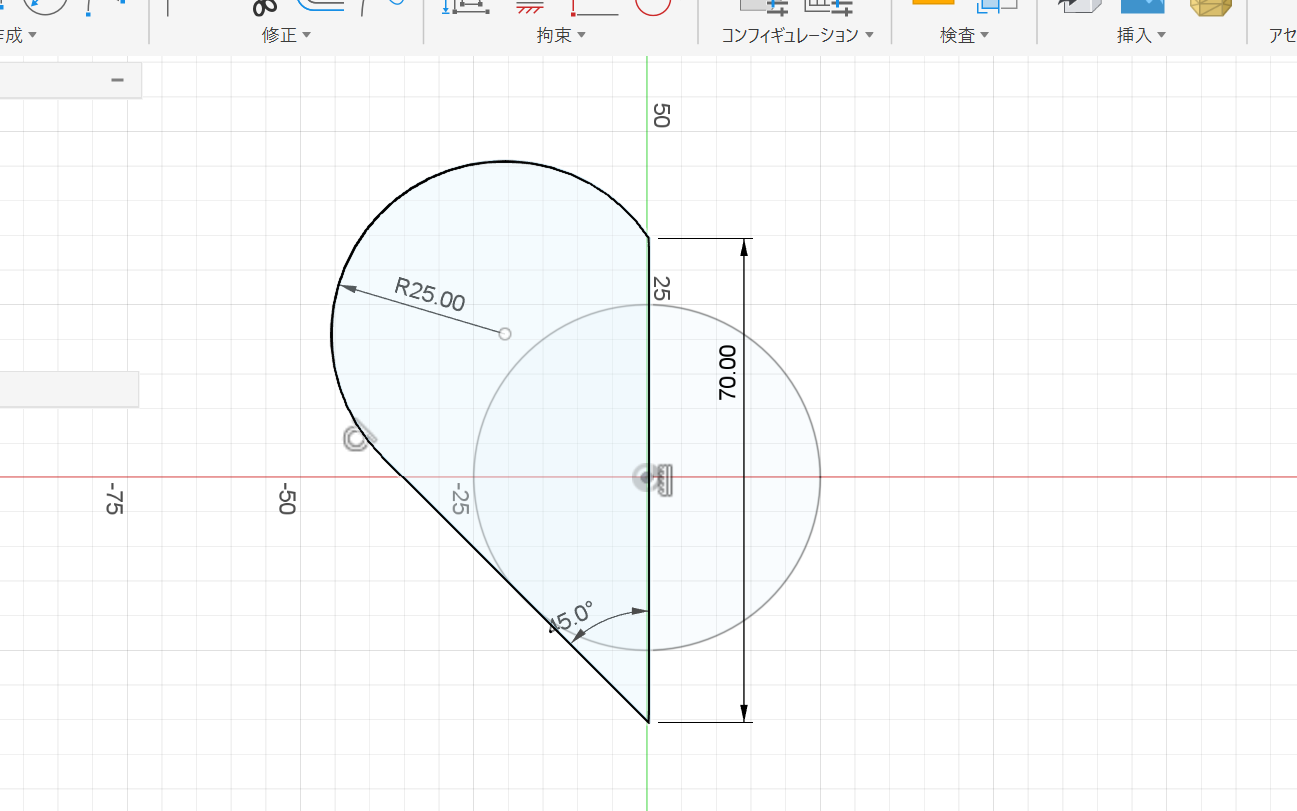Screen dimensions: 1297x811
Task: Click the tangent constraint glyph on the sketch
Action: point(358,438)
